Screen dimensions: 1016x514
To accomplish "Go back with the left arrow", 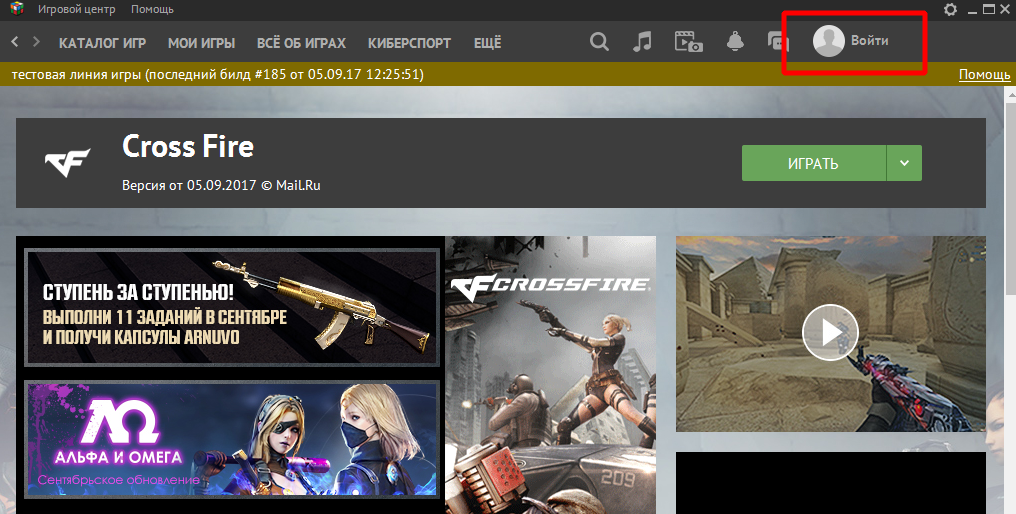I will pyautogui.click(x=15, y=41).
